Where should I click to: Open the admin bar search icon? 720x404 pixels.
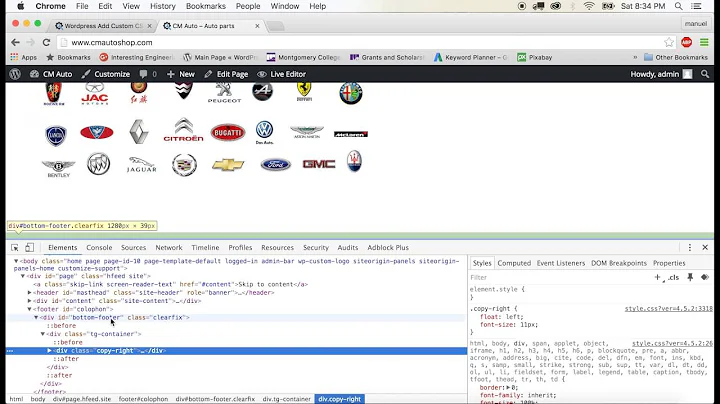[705, 74]
